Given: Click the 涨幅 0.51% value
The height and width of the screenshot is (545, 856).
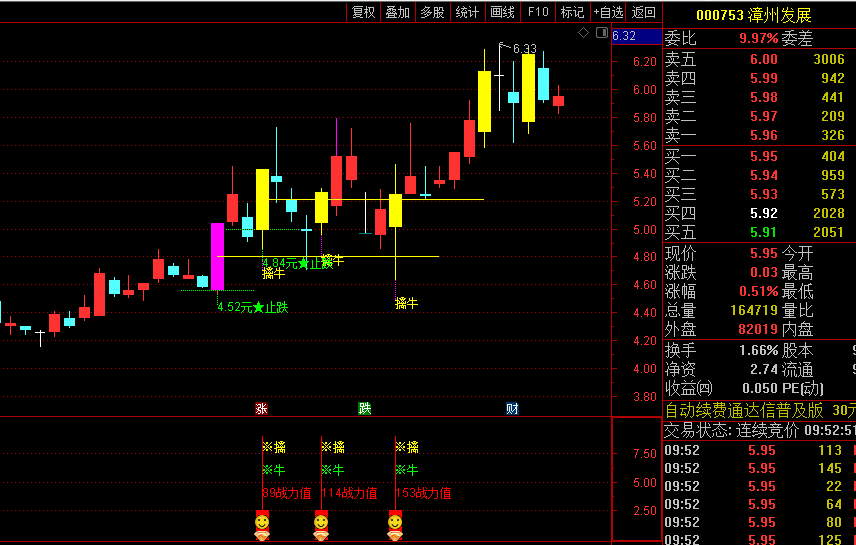Looking at the screenshot, I should pyautogui.click(x=758, y=291).
